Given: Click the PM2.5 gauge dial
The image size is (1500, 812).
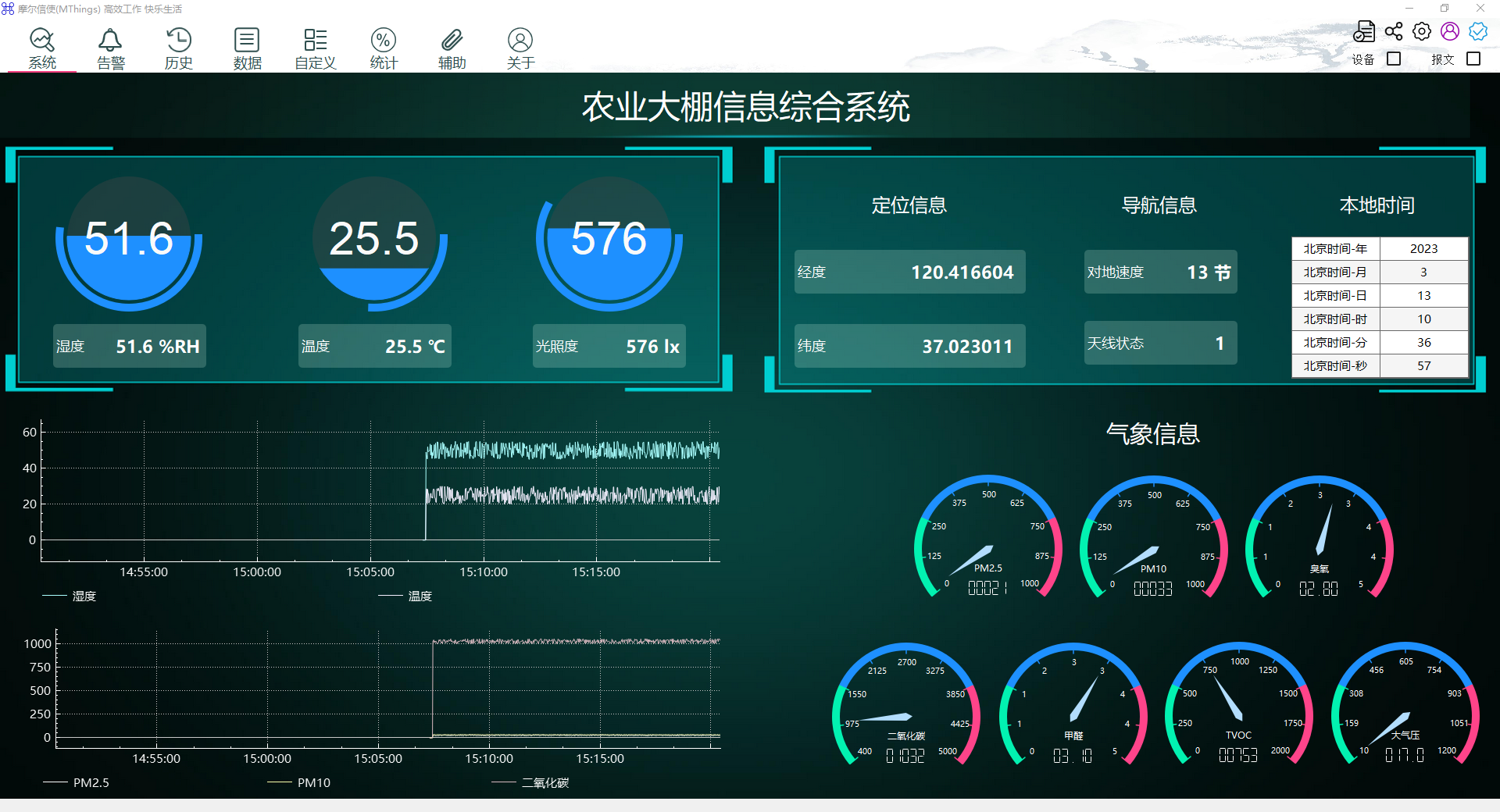Looking at the screenshot, I should click(x=987, y=539).
